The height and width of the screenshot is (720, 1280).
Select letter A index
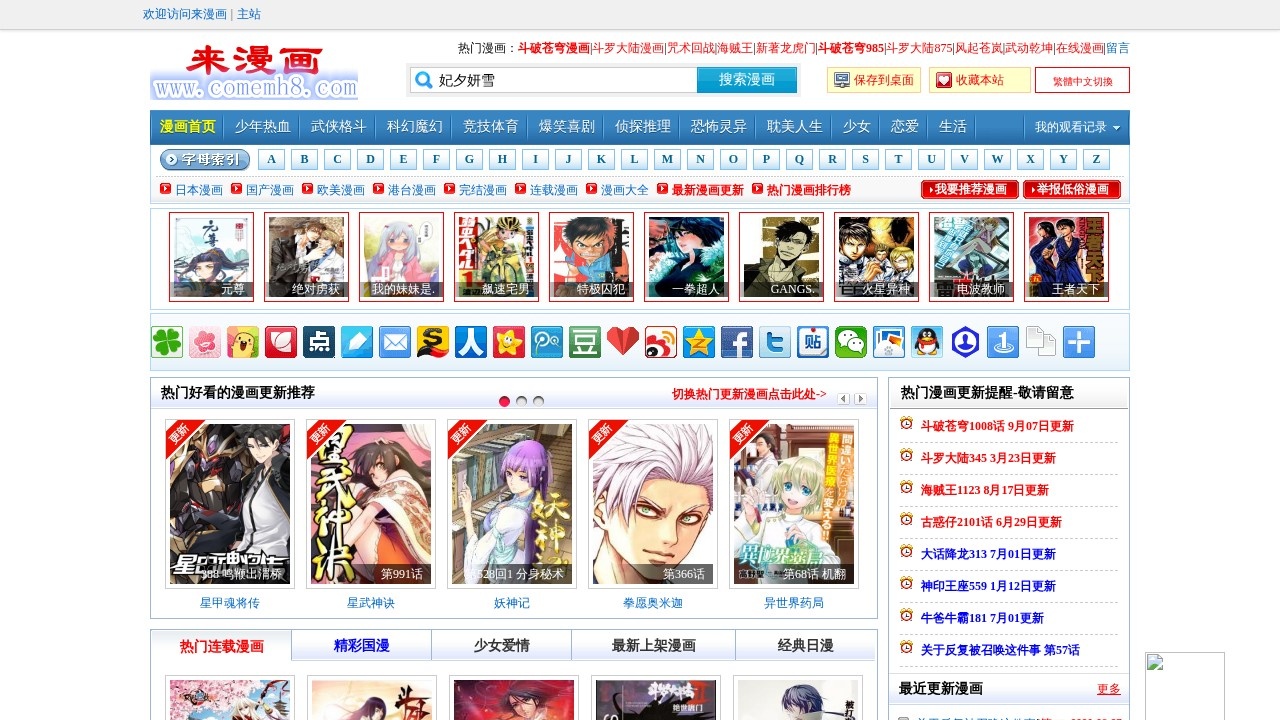coord(272,159)
